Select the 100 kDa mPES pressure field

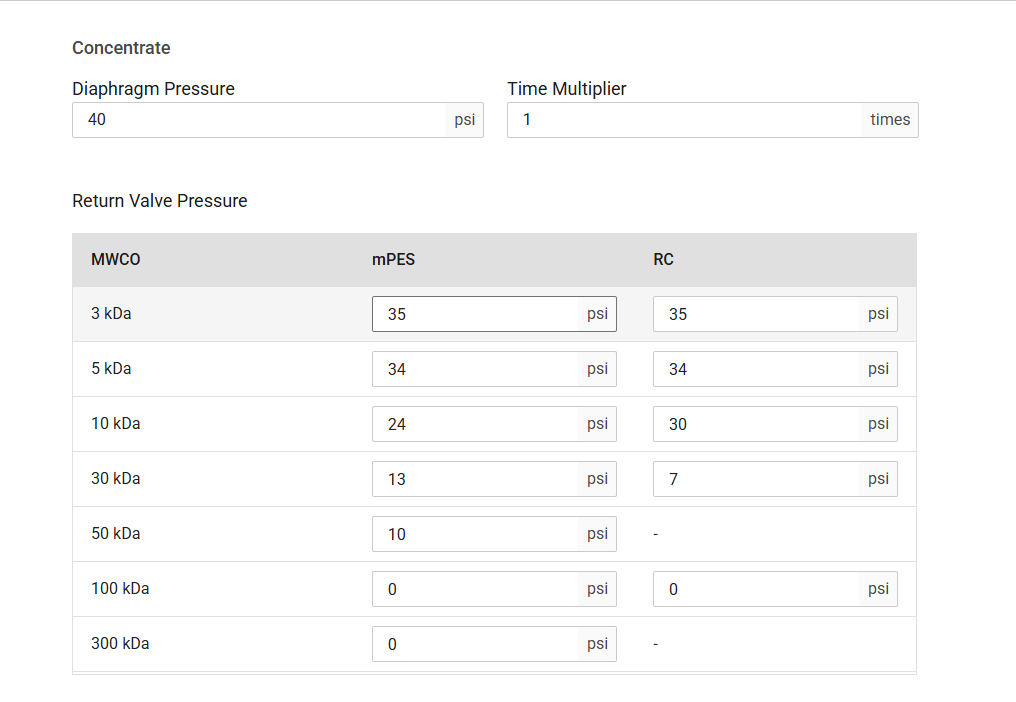(x=474, y=589)
